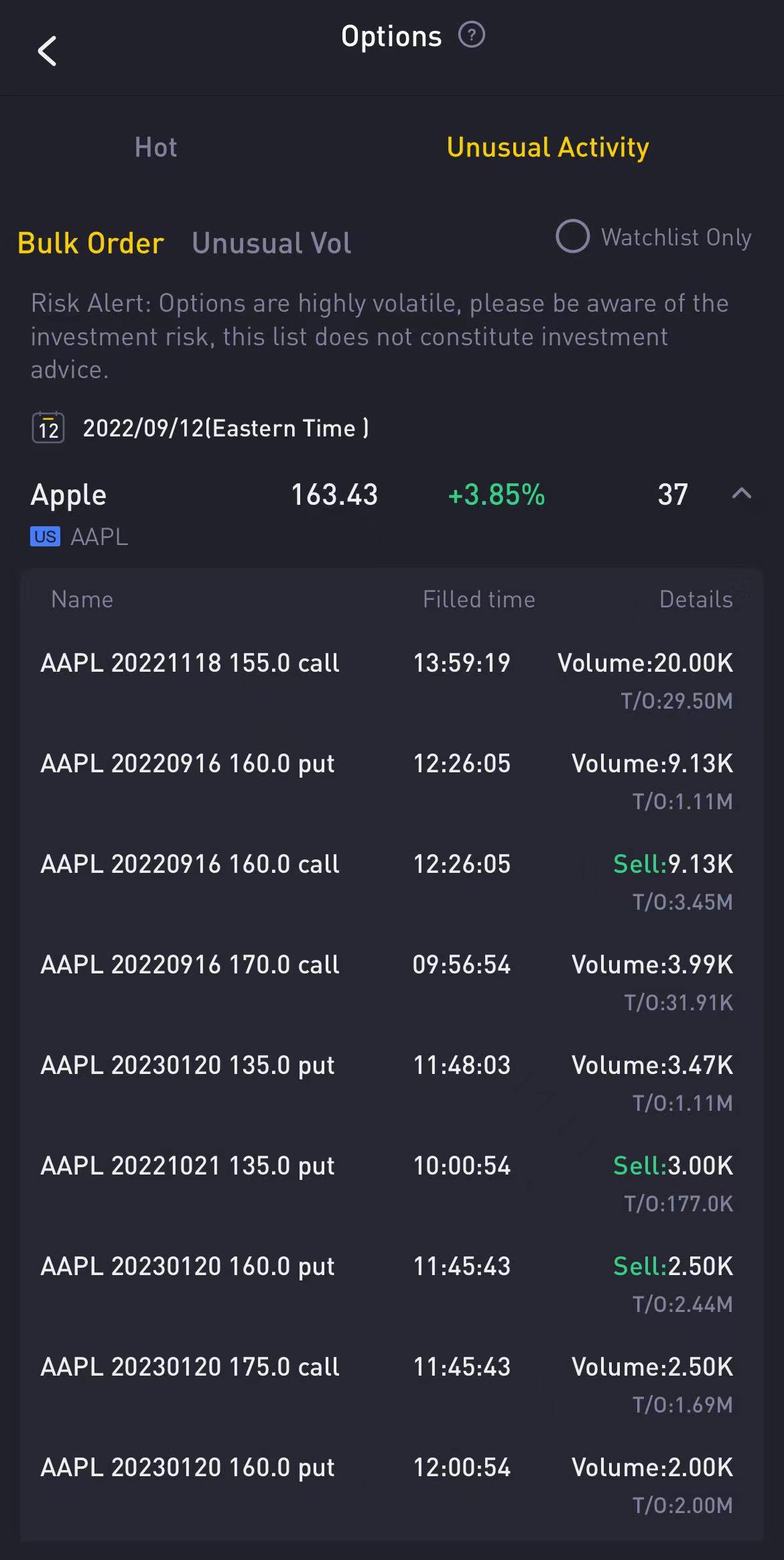Open the Apple AAPL stock quote

[68, 495]
